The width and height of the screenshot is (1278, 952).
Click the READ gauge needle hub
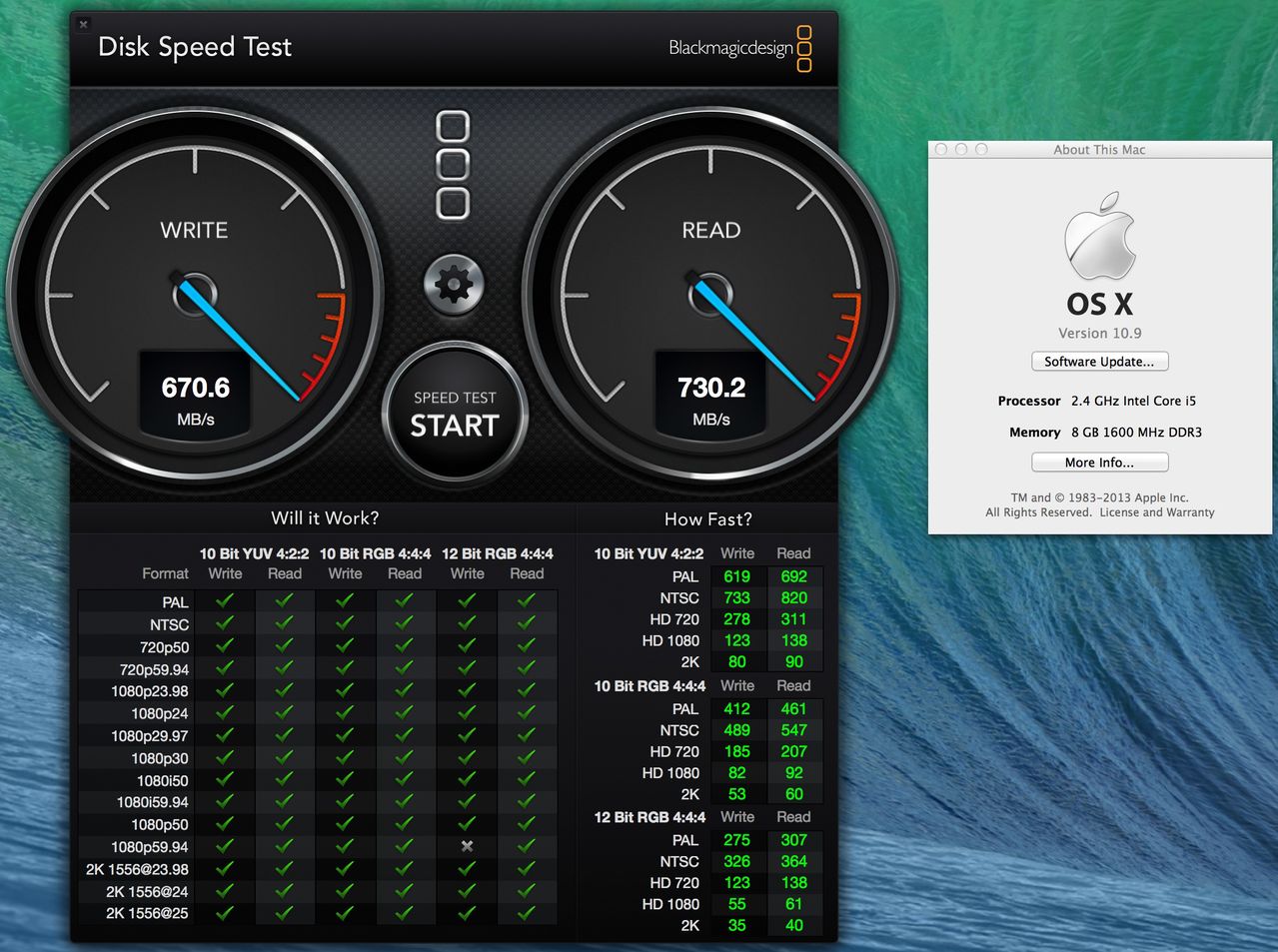[710, 295]
